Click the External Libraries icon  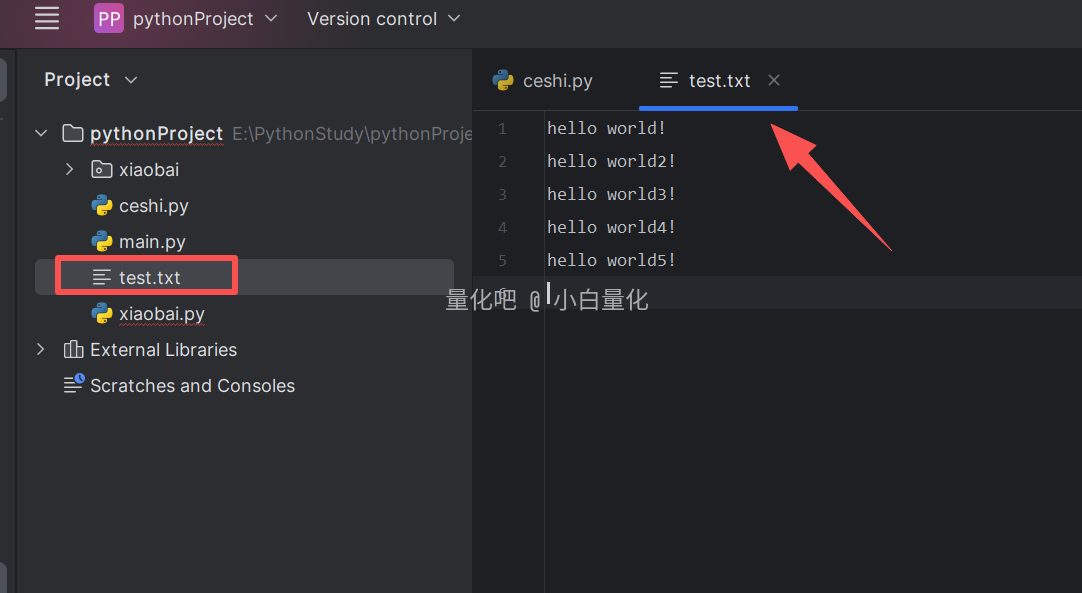[73, 350]
